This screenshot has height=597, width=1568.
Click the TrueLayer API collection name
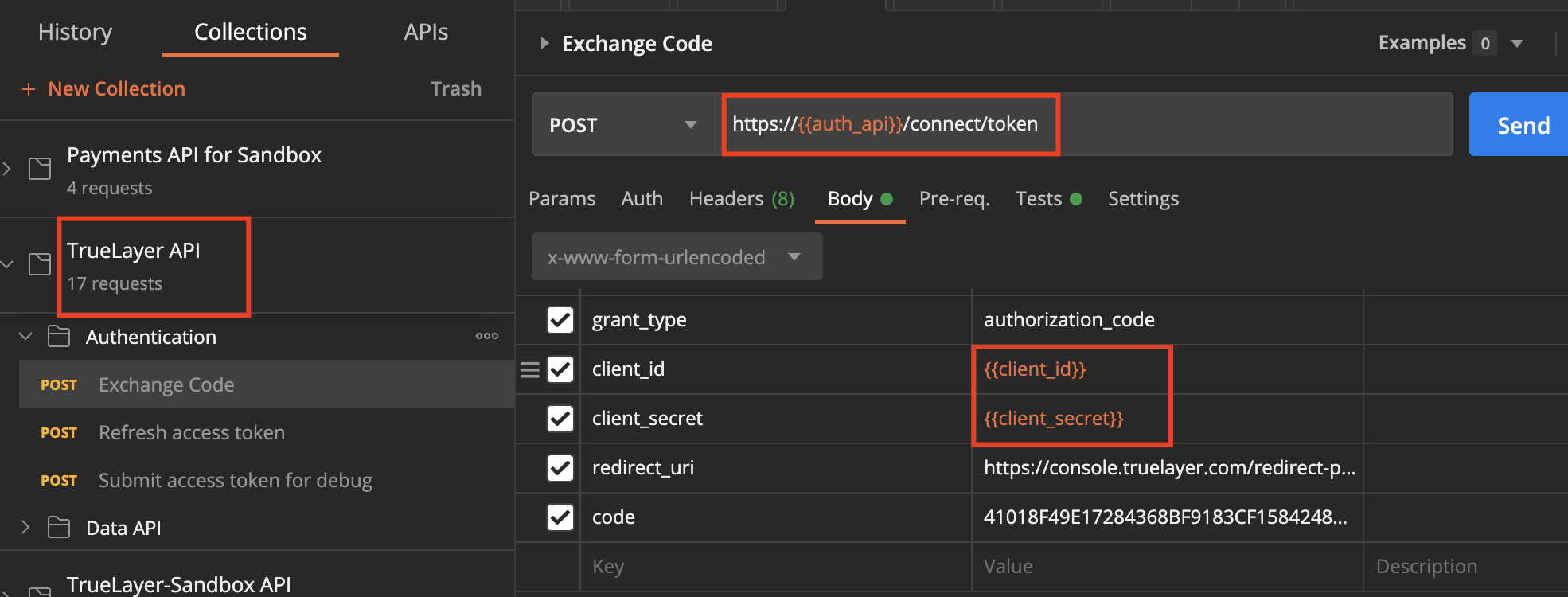coord(134,251)
